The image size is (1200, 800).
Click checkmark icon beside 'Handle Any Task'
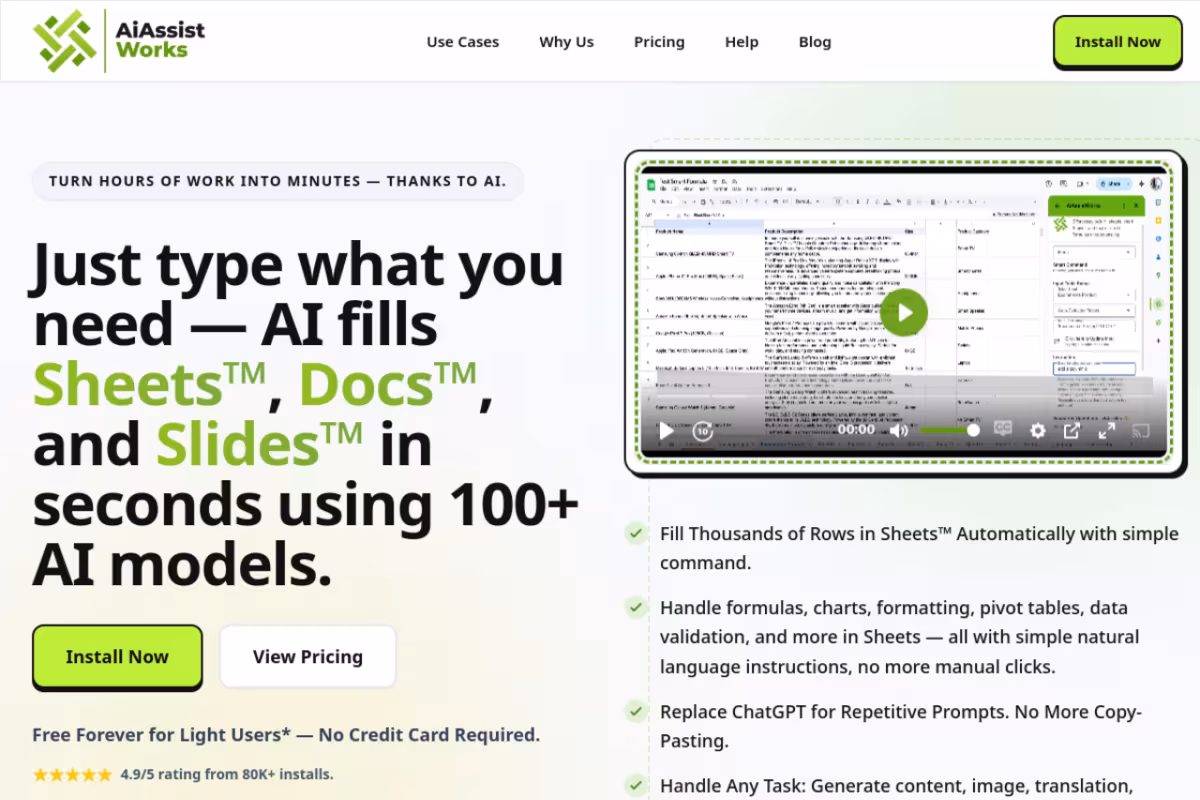[x=635, y=785]
